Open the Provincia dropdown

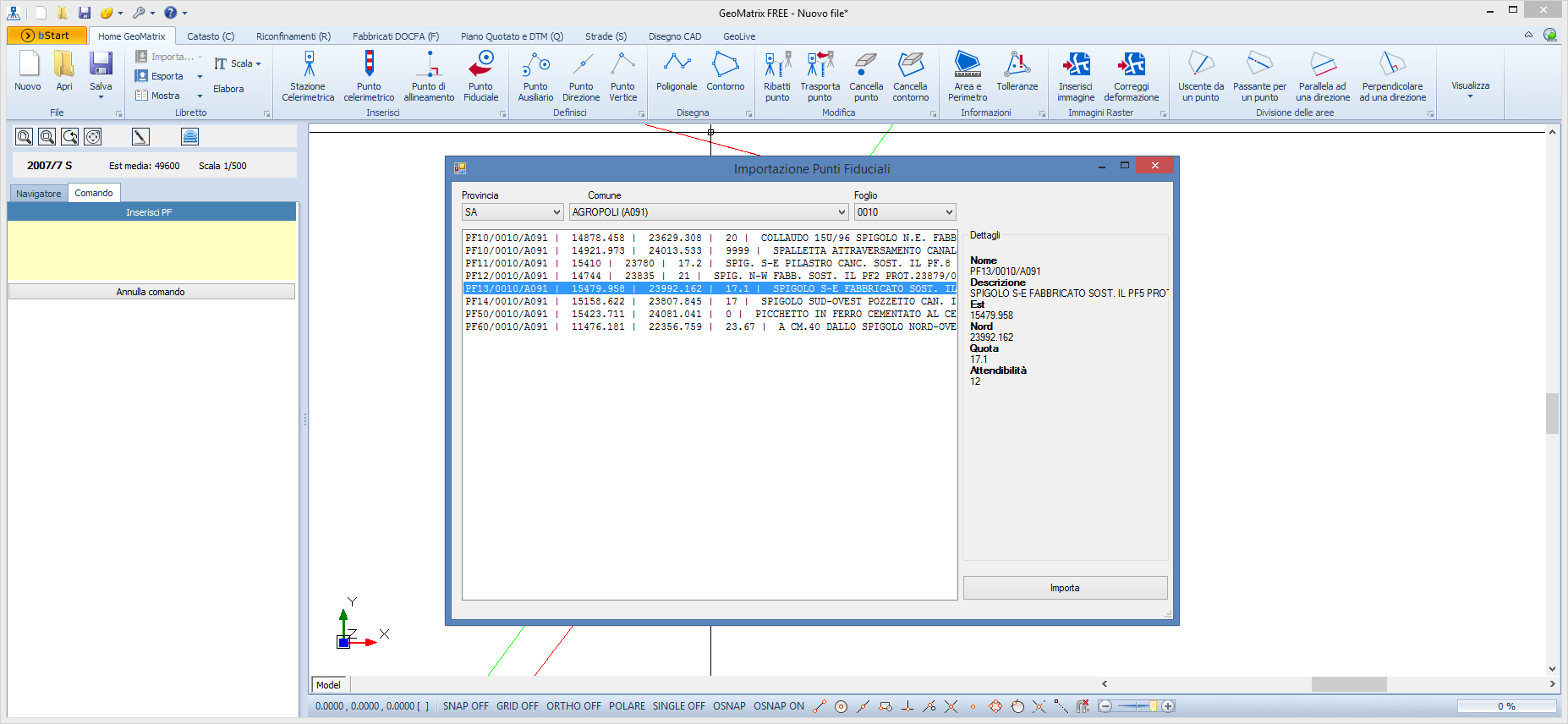[x=513, y=212]
